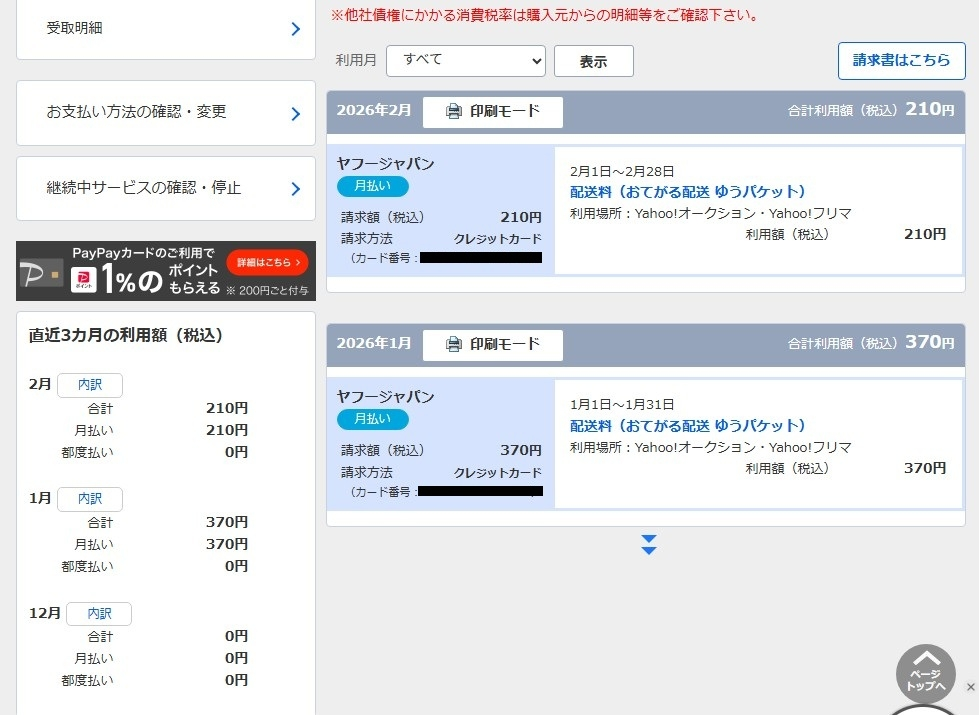Open January 配送料(おてがる配送 ゆうパケット) link
This screenshot has height=715, width=979.
point(687,426)
